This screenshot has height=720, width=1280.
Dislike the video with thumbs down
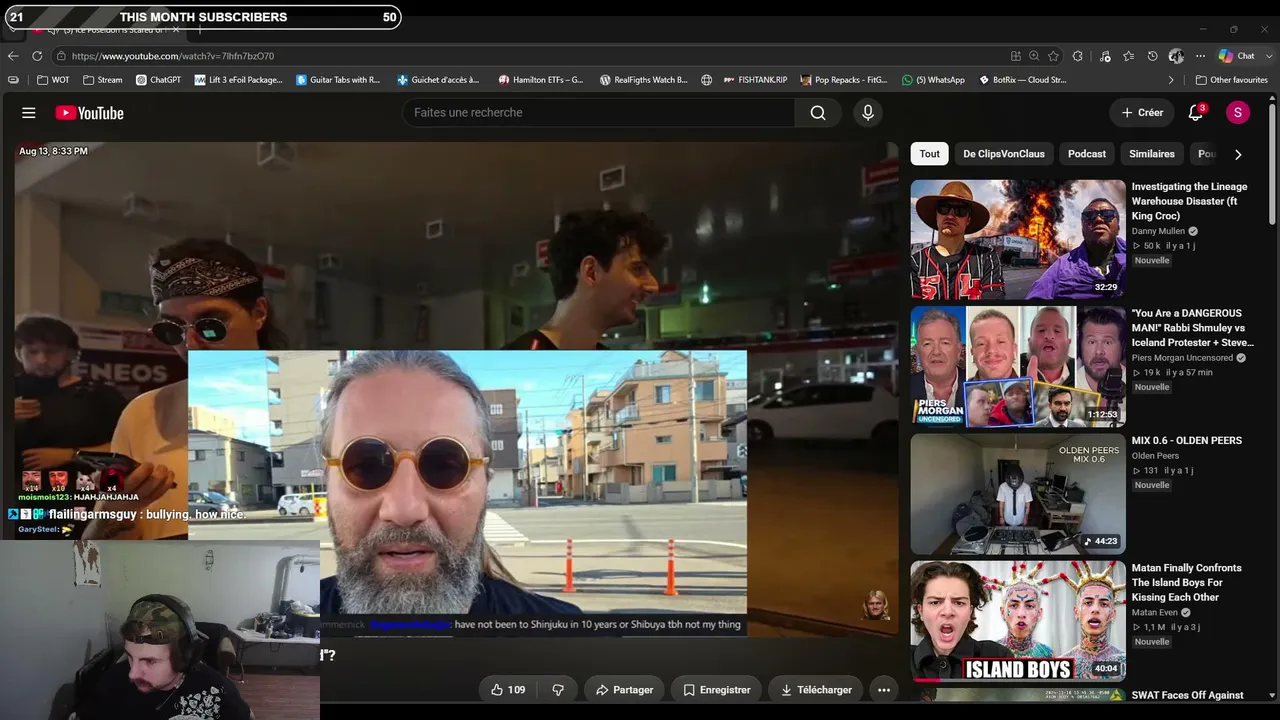click(x=558, y=690)
